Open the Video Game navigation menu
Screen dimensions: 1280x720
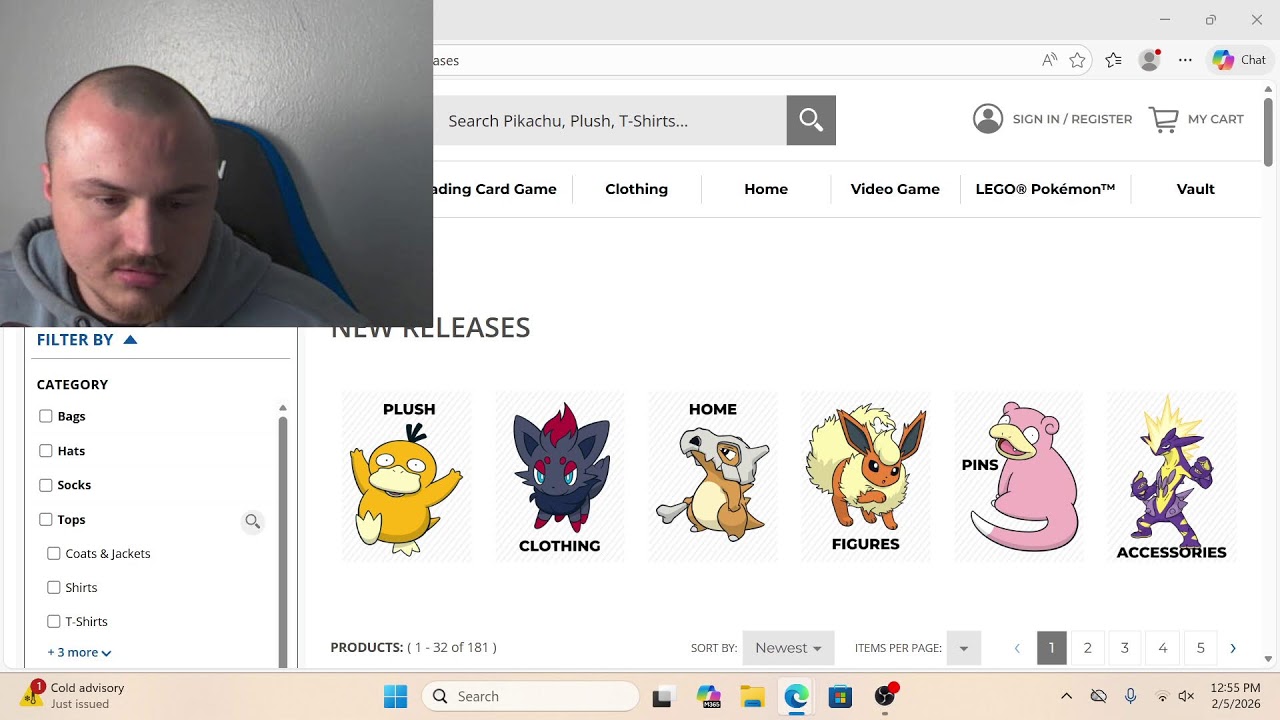click(895, 189)
